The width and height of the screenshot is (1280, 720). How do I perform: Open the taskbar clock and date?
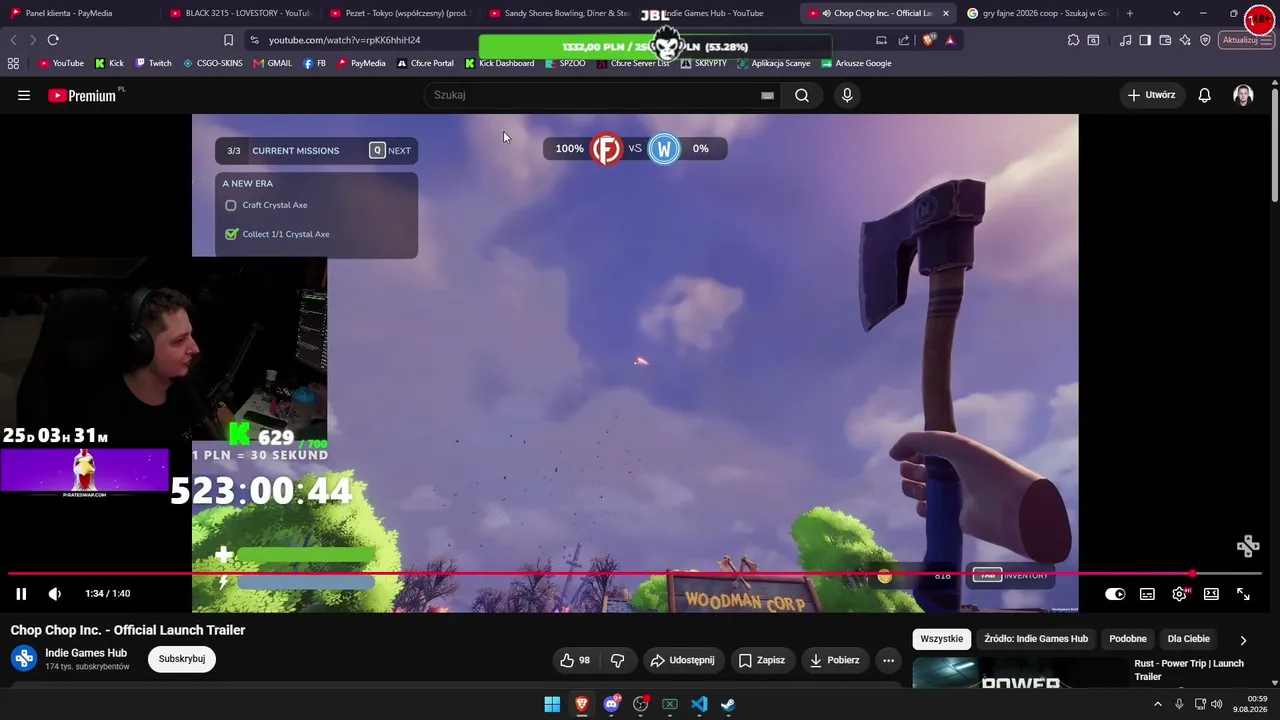1250,704
